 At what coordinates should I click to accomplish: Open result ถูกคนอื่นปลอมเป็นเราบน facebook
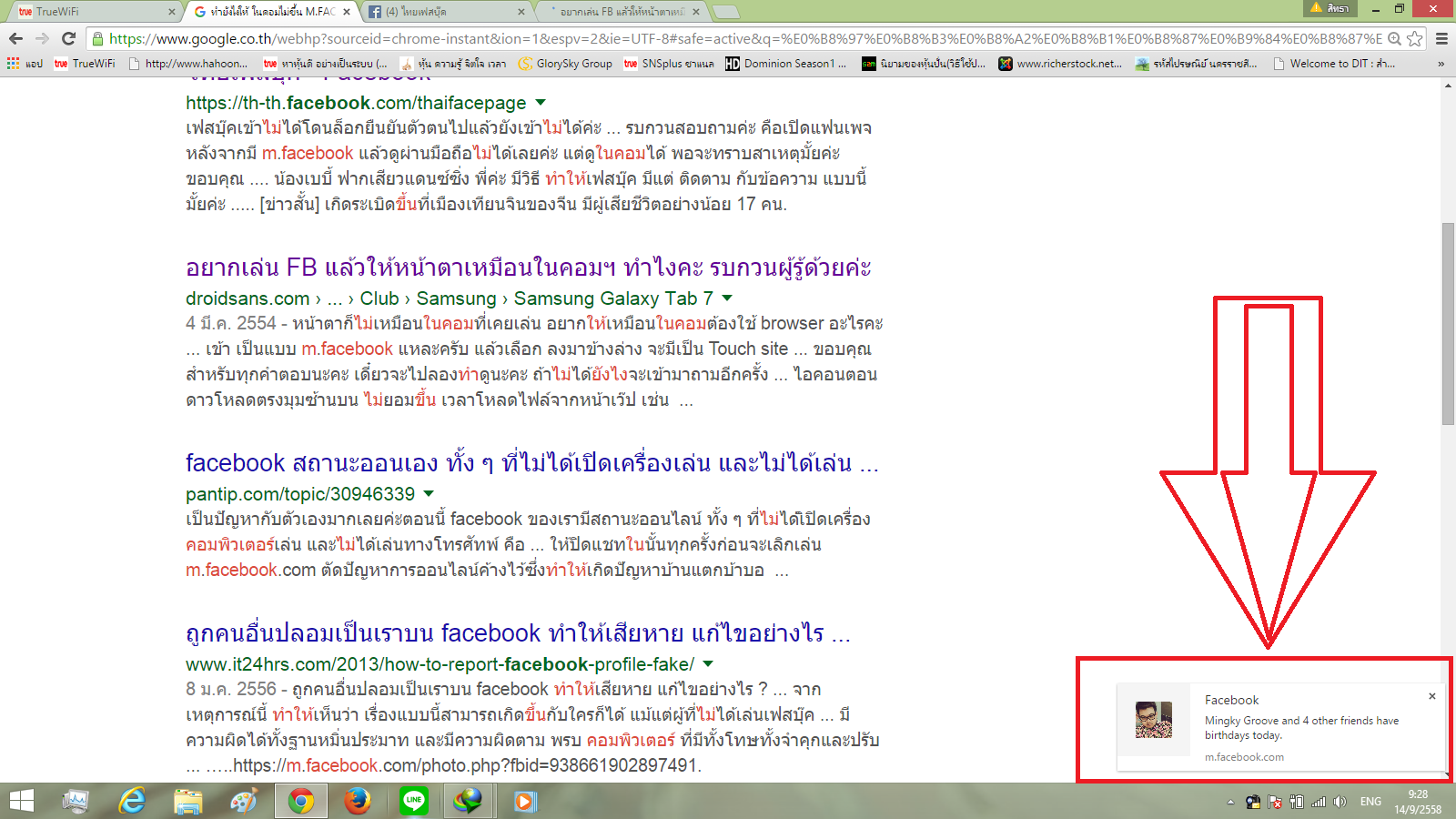[518, 633]
